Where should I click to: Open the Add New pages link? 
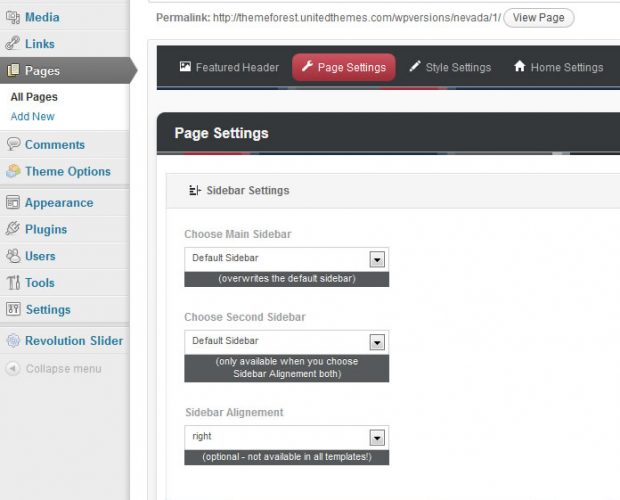point(33,117)
